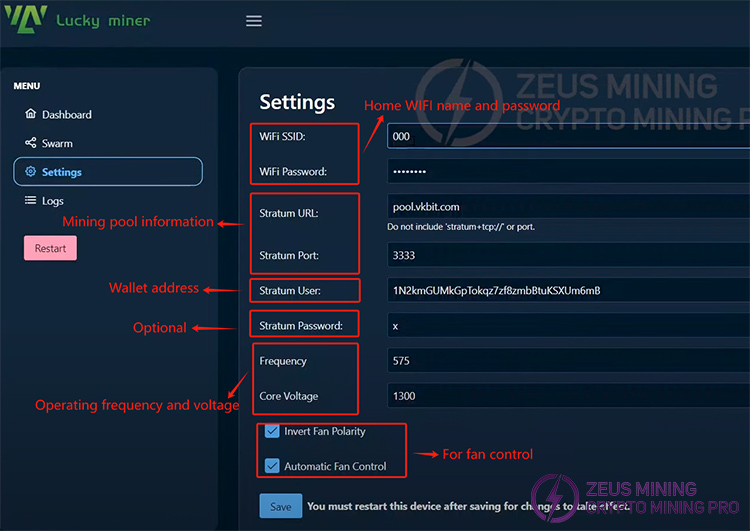The width and height of the screenshot is (750, 531).
Task: Click the Automatic Fan Control label text
Action: [x=335, y=466]
